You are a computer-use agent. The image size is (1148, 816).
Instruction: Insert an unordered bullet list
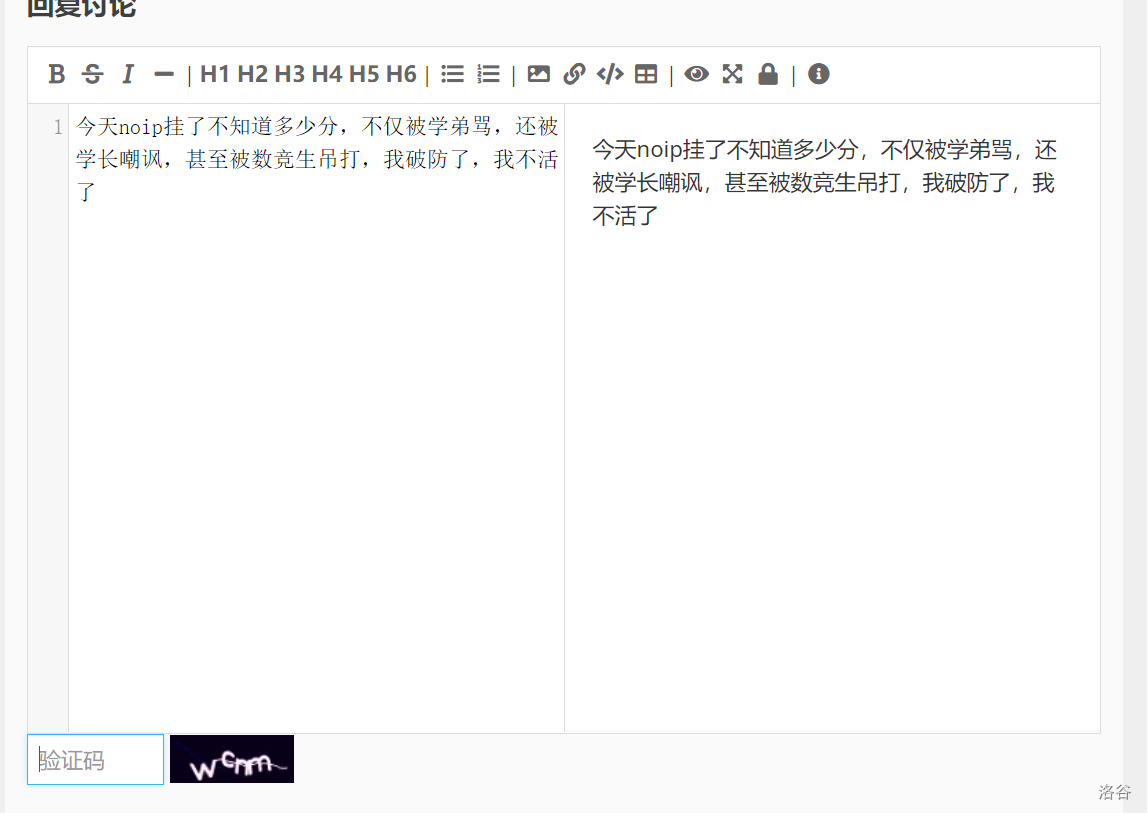(452, 74)
